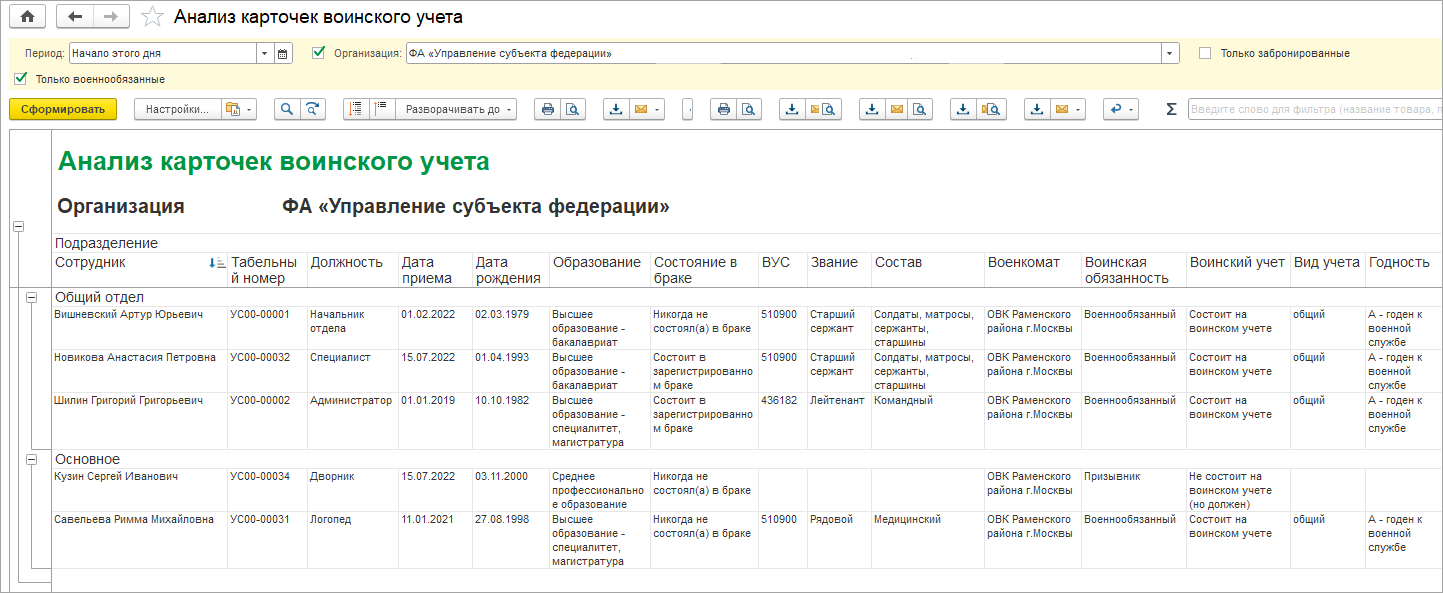
Task: Collapse the Общий отдел group
Action: 31,297
